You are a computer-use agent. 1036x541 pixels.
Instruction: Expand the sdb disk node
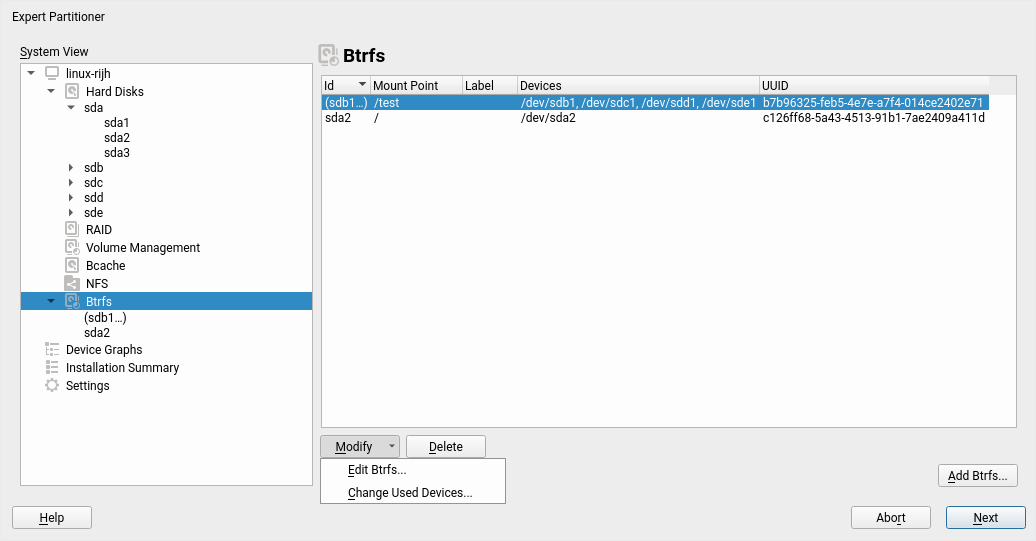[x=71, y=168]
